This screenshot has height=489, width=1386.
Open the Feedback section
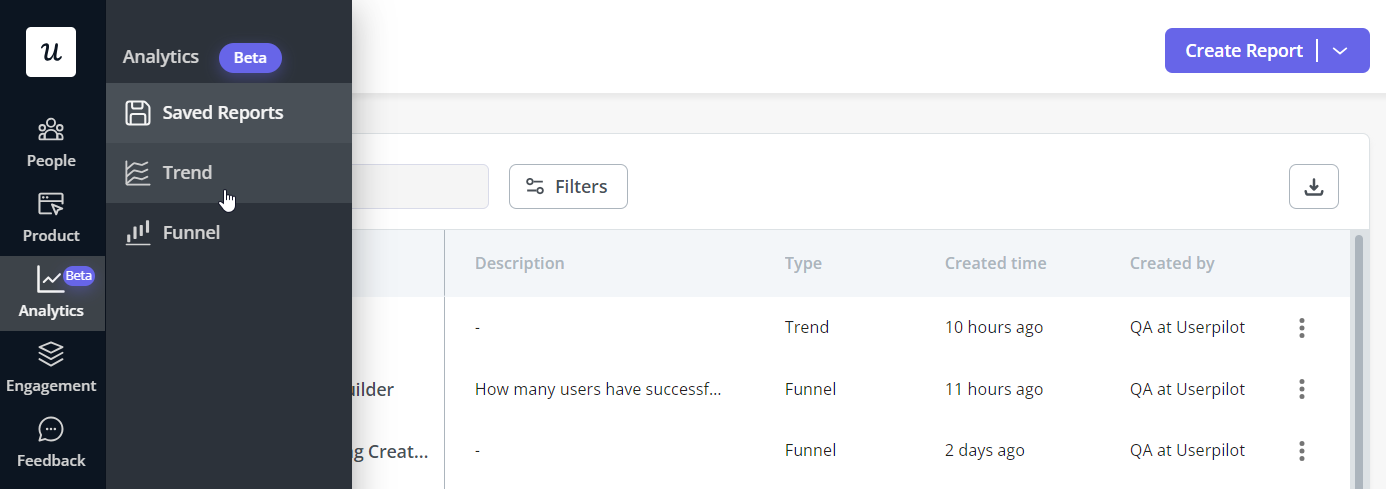point(51,443)
